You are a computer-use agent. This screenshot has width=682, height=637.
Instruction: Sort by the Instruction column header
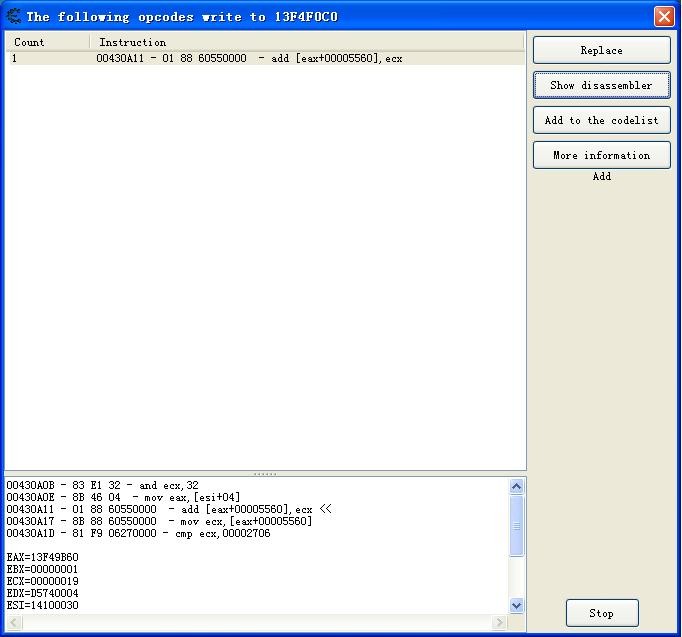tap(306, 42)
